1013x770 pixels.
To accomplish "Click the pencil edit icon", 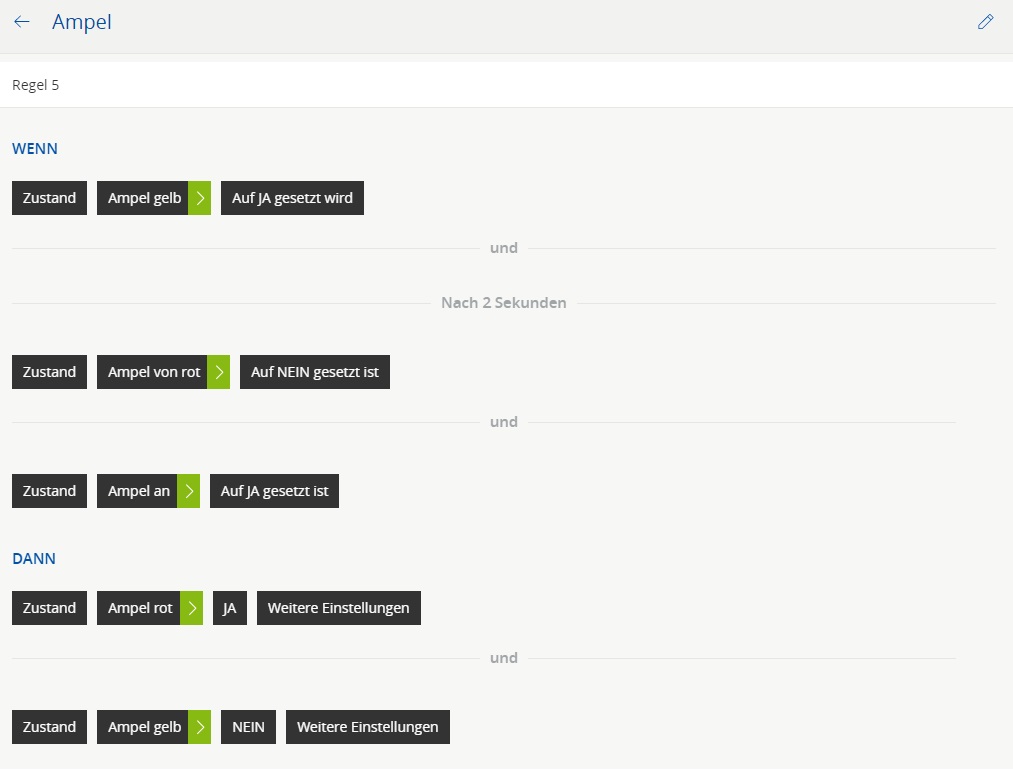I will [x=985, y=22].
